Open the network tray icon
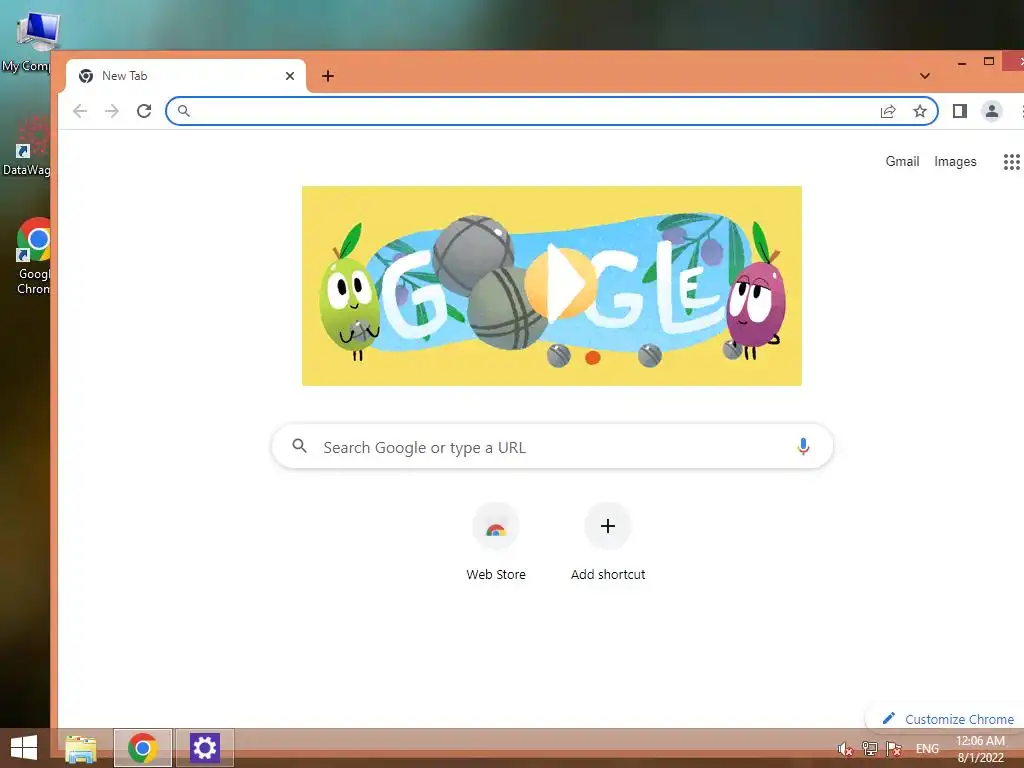The image size is (1024, 768). (x=869, y=748)
